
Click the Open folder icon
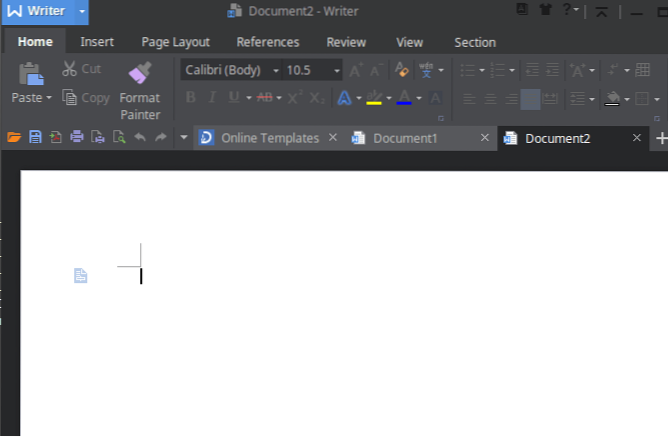point(14,138)
